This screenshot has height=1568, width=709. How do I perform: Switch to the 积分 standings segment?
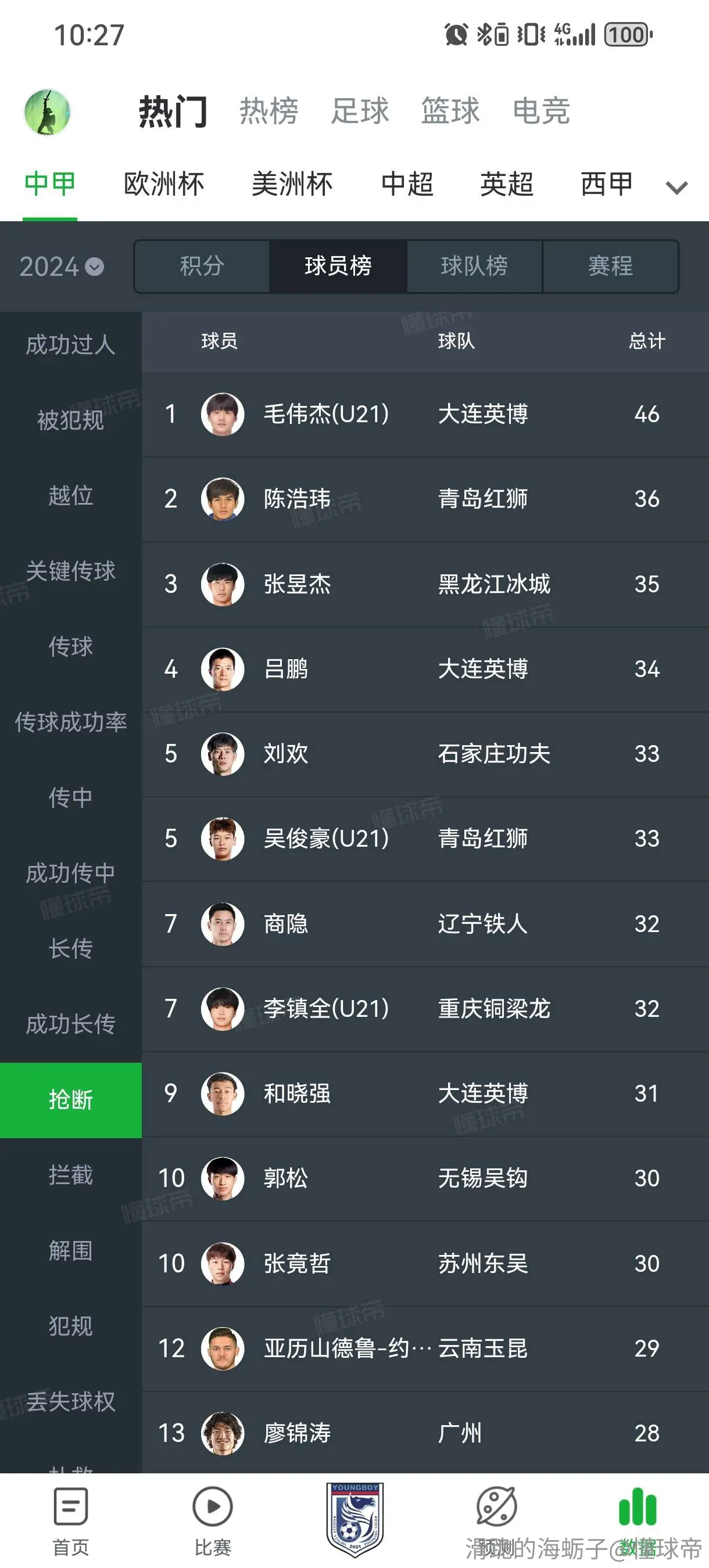pos(202,266)
